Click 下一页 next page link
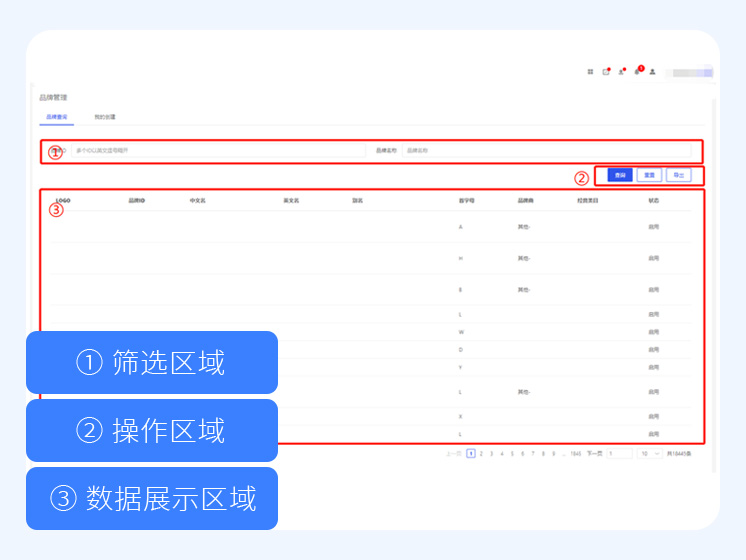This screenshot has height=560, width=746. [594, 454]
